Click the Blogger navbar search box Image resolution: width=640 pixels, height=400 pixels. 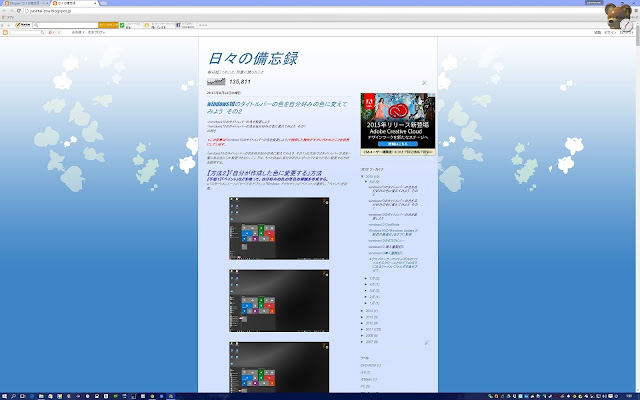pos(27,32)
